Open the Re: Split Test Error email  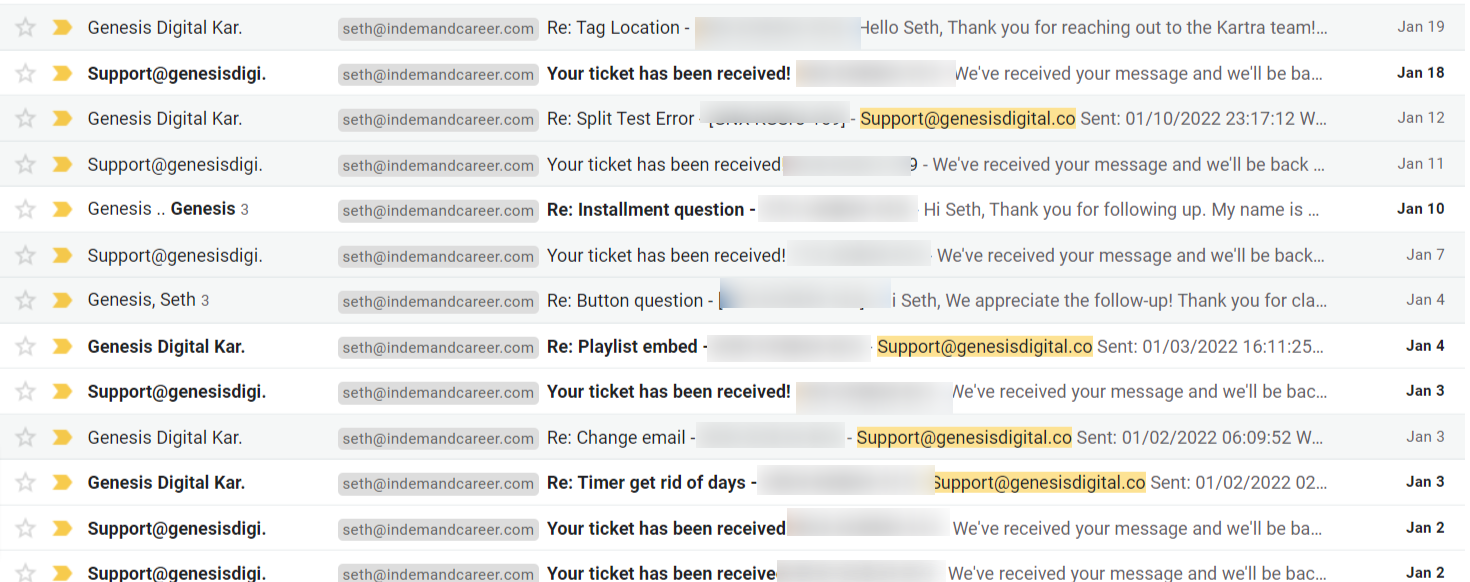pyautogui.click(x=620, y=119)
